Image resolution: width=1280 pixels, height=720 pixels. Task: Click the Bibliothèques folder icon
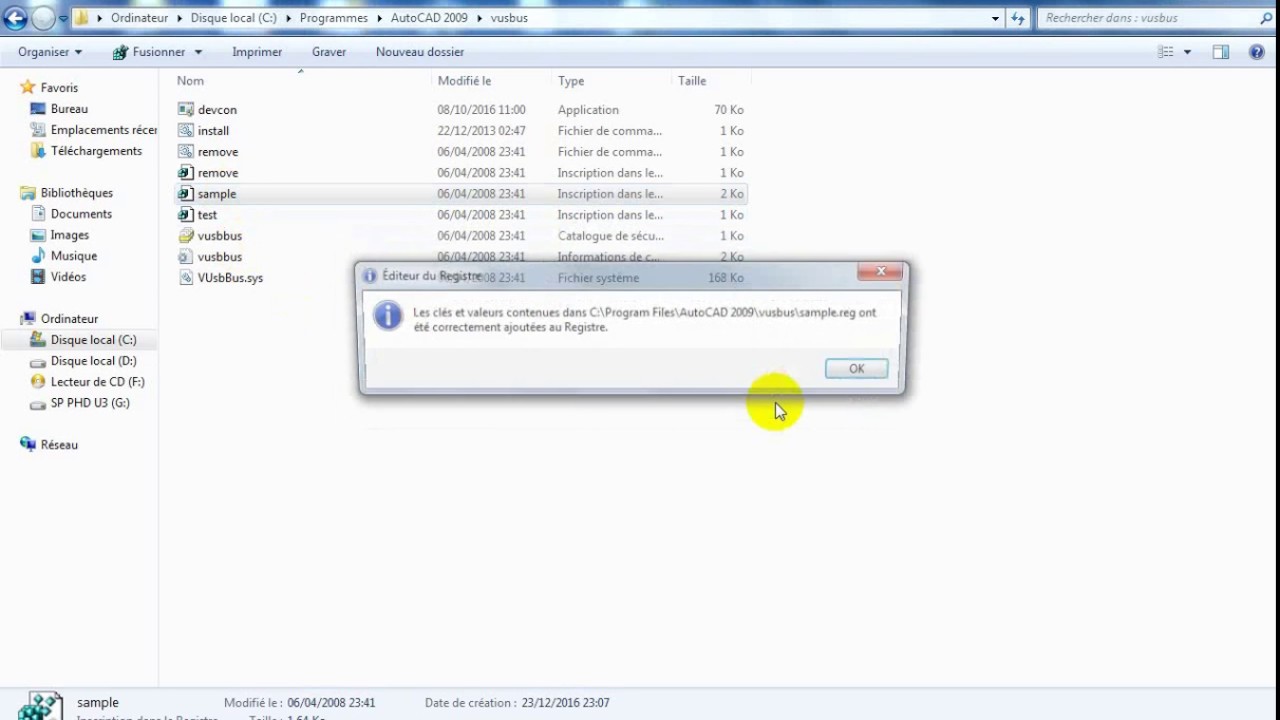tap(28, 193)
